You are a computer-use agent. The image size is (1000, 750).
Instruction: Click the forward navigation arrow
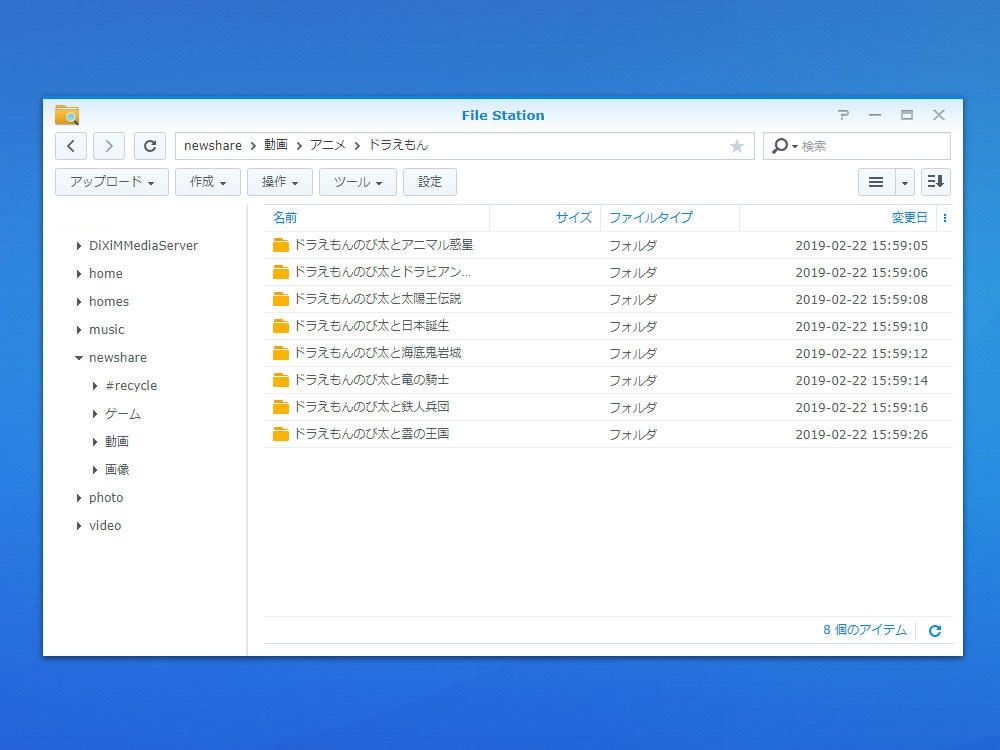click(108, 146)
